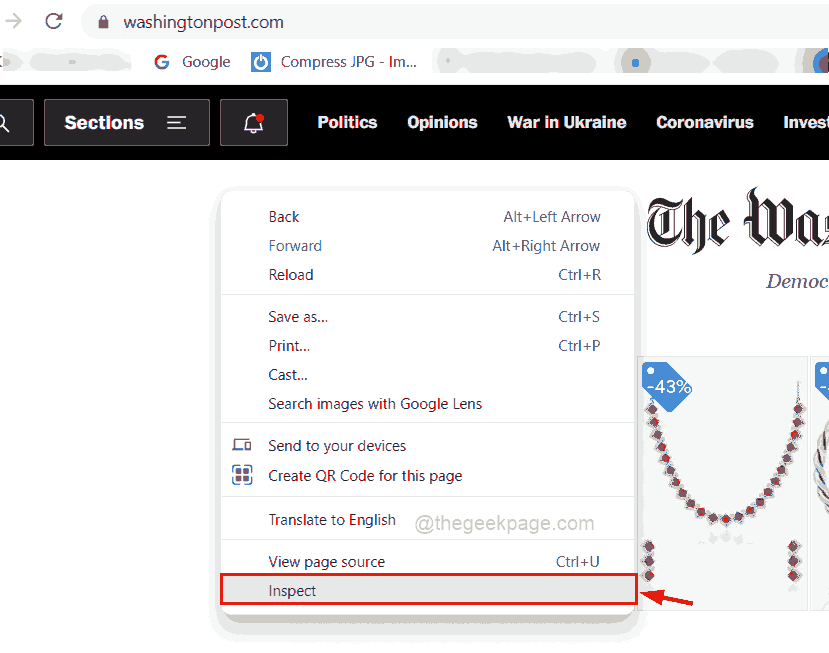829x653 pixels.
Task: Open the search magnifier on the navbar
Action: pos(10,122)
